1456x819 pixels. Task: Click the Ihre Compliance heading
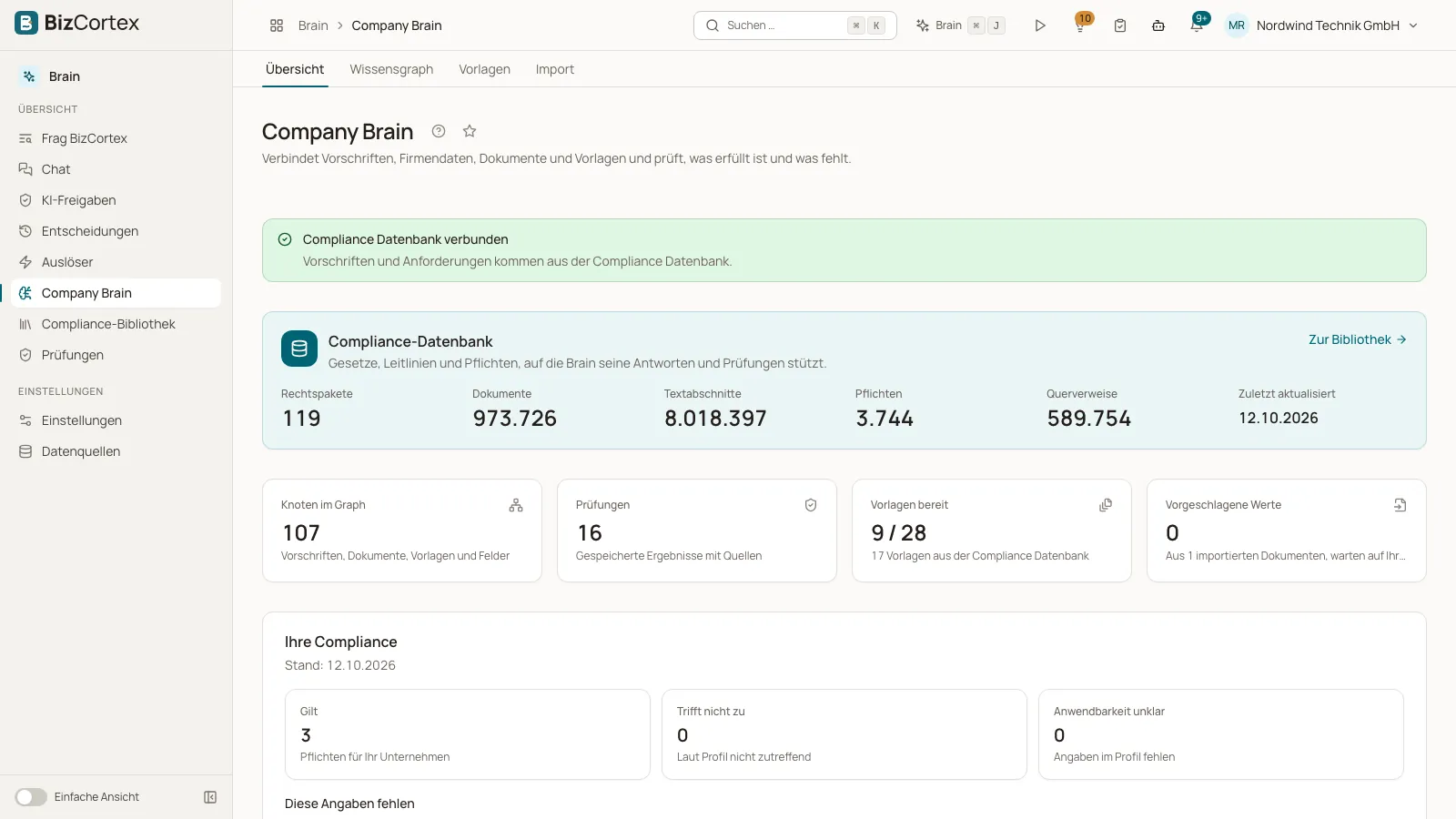(x=341, y=642)
